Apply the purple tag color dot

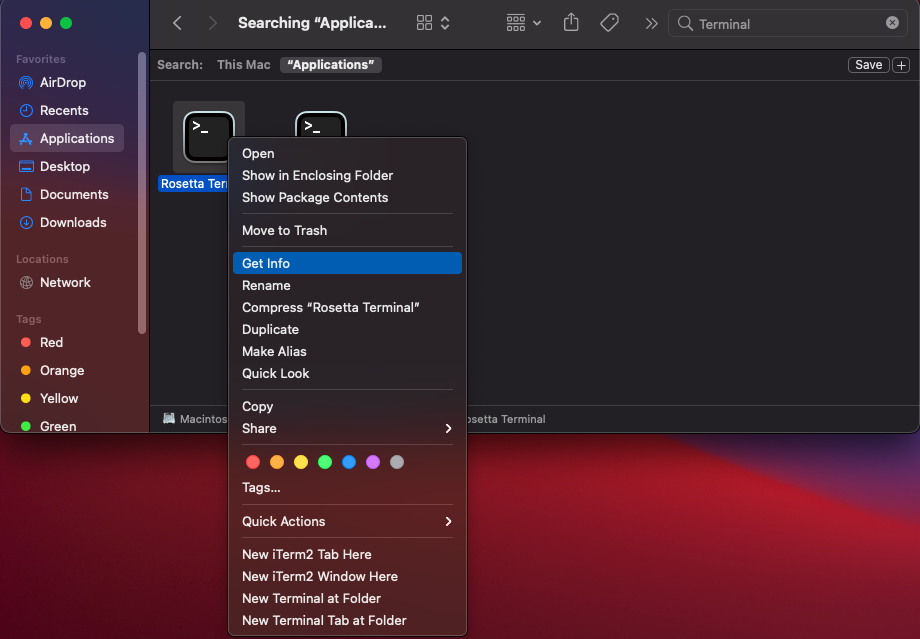coord(373,462)
